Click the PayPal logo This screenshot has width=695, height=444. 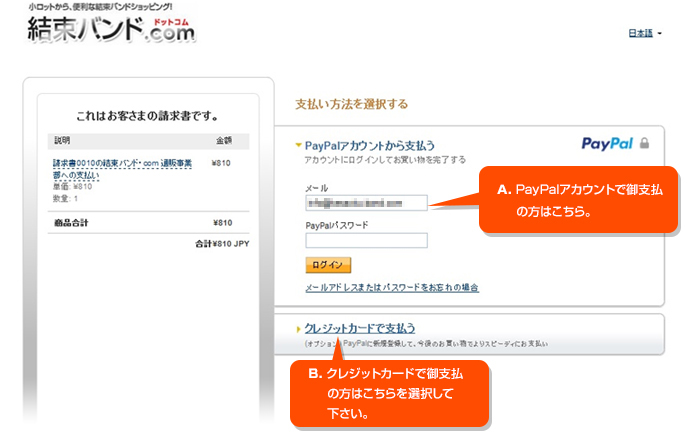[x=607, y=144]
